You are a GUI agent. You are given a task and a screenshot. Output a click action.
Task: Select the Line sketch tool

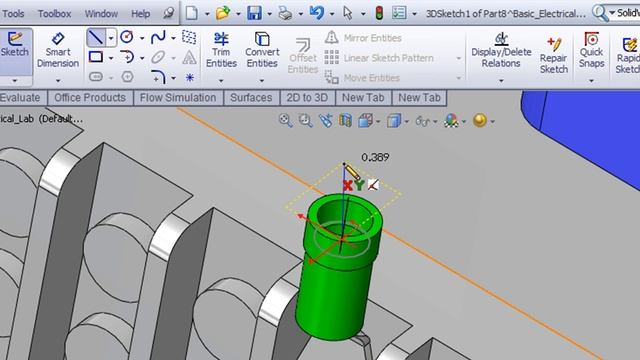(x=96, y=38)
